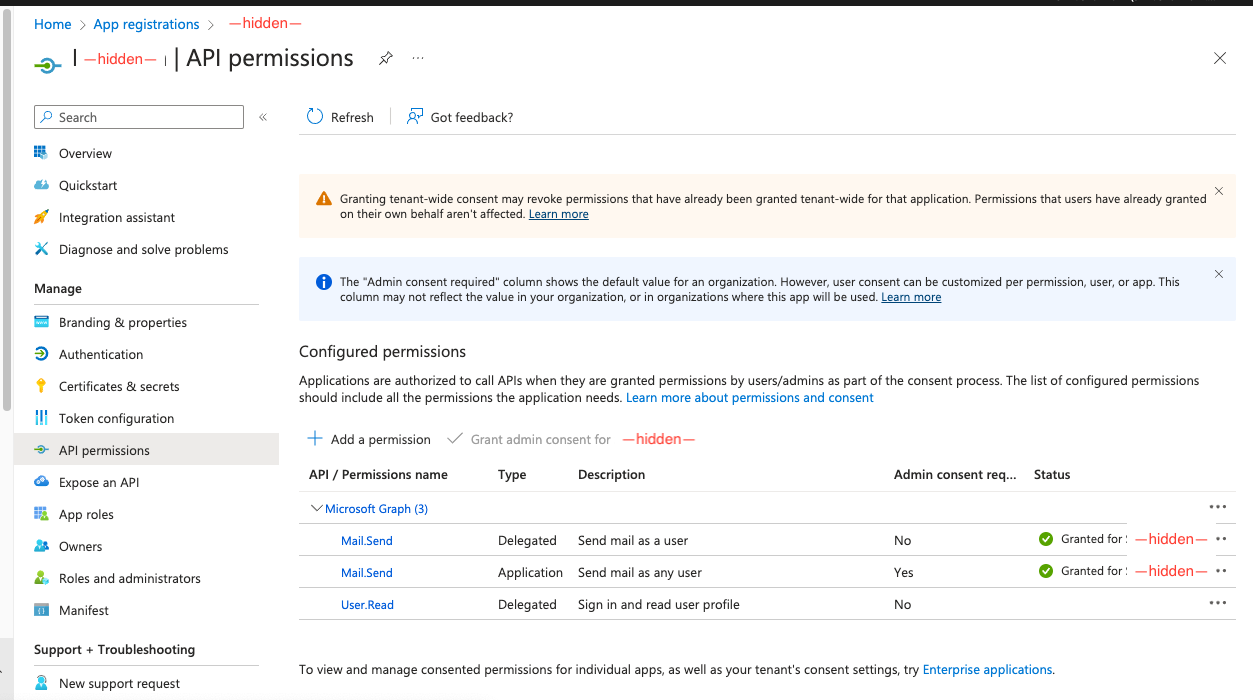This screenshot has height=700, width=1253.
Task: Open the Enterprise applications link
Action: point(986,669)
